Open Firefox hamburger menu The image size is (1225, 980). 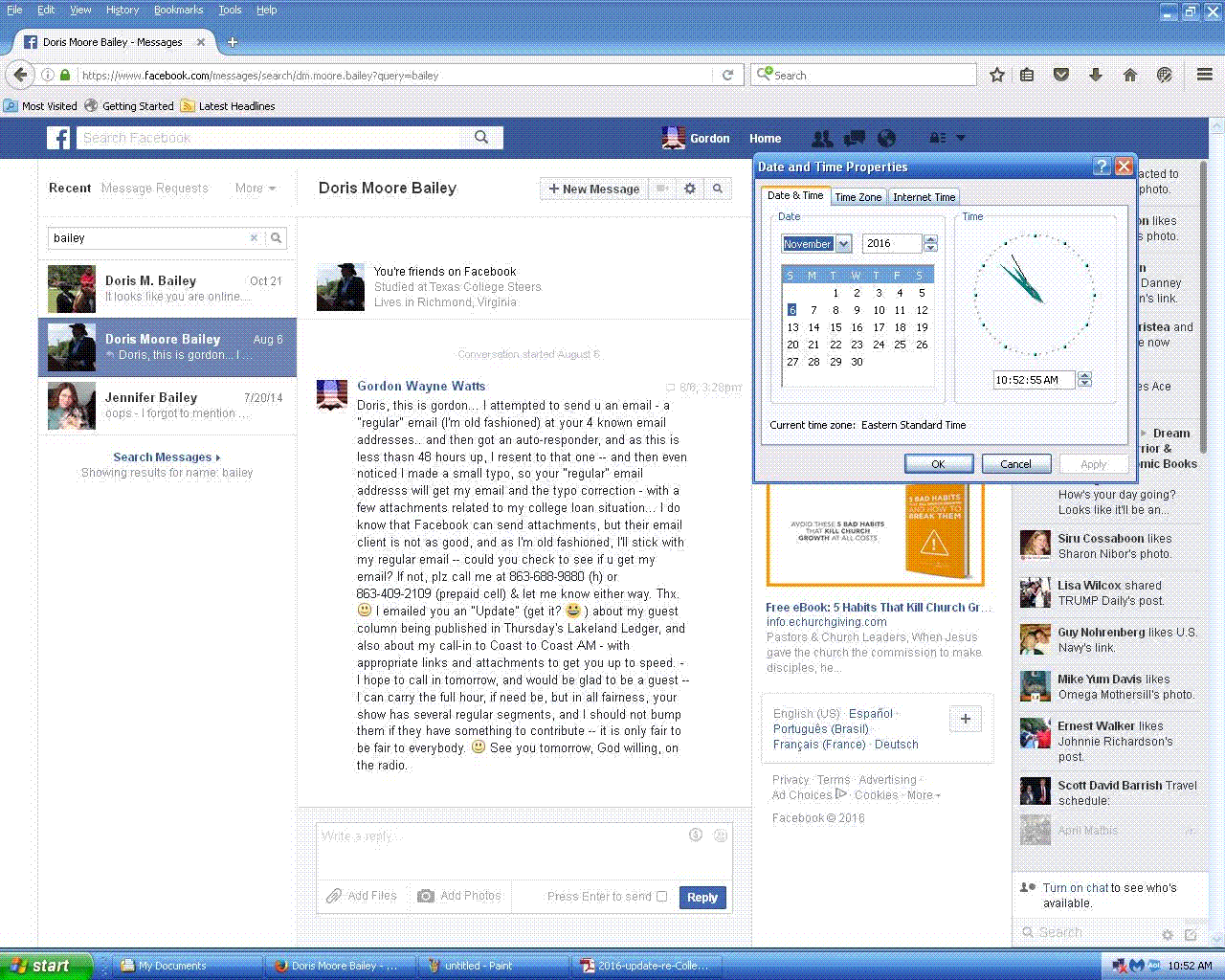tap(1205, 75)
